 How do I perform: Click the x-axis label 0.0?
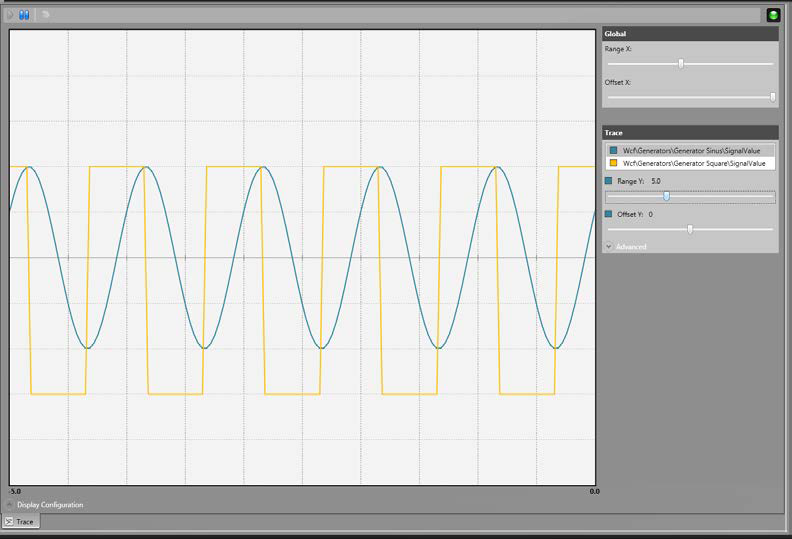coord(595,492)
